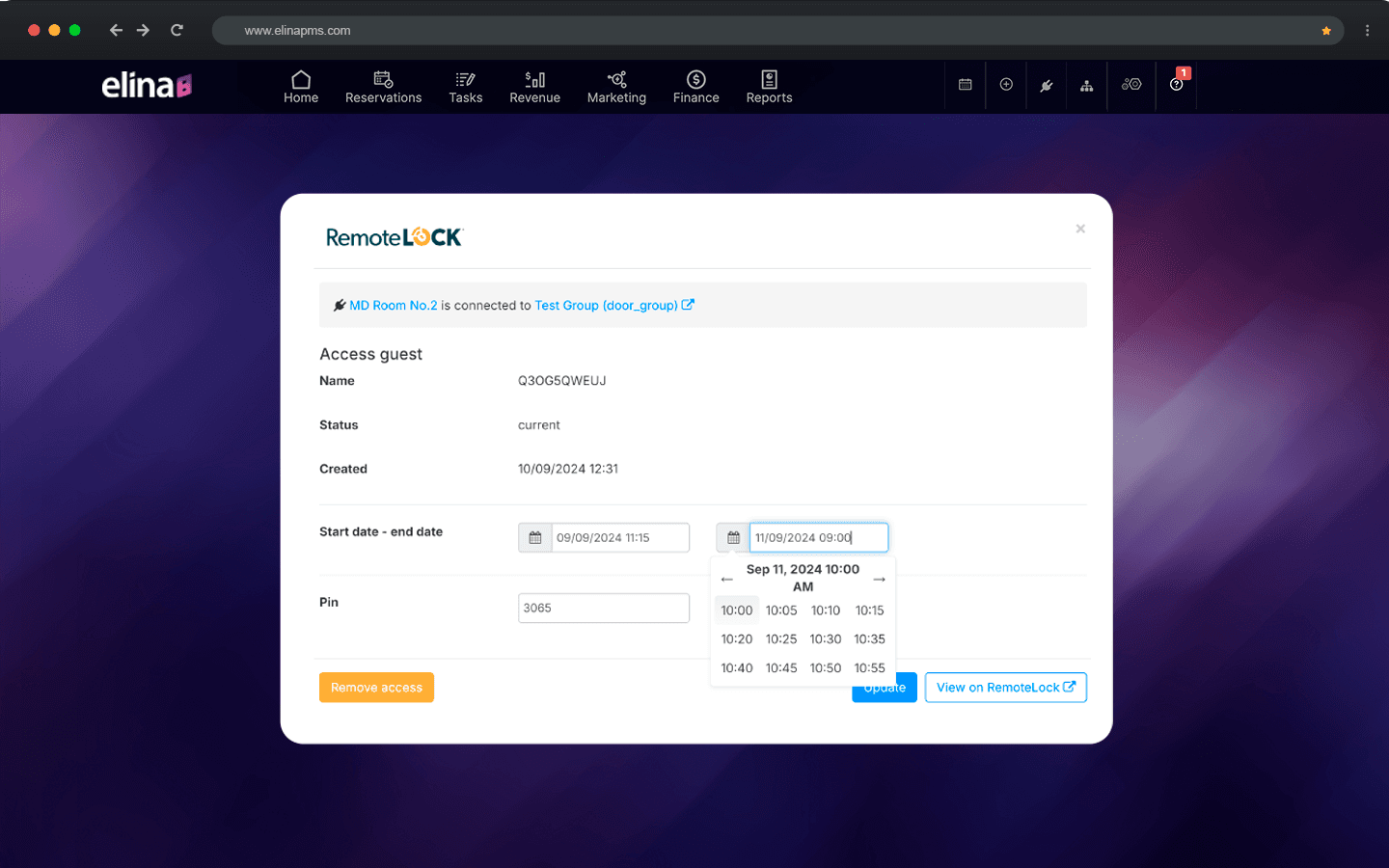Reload the browser page
1389x868 pixels.
(177, 30)
